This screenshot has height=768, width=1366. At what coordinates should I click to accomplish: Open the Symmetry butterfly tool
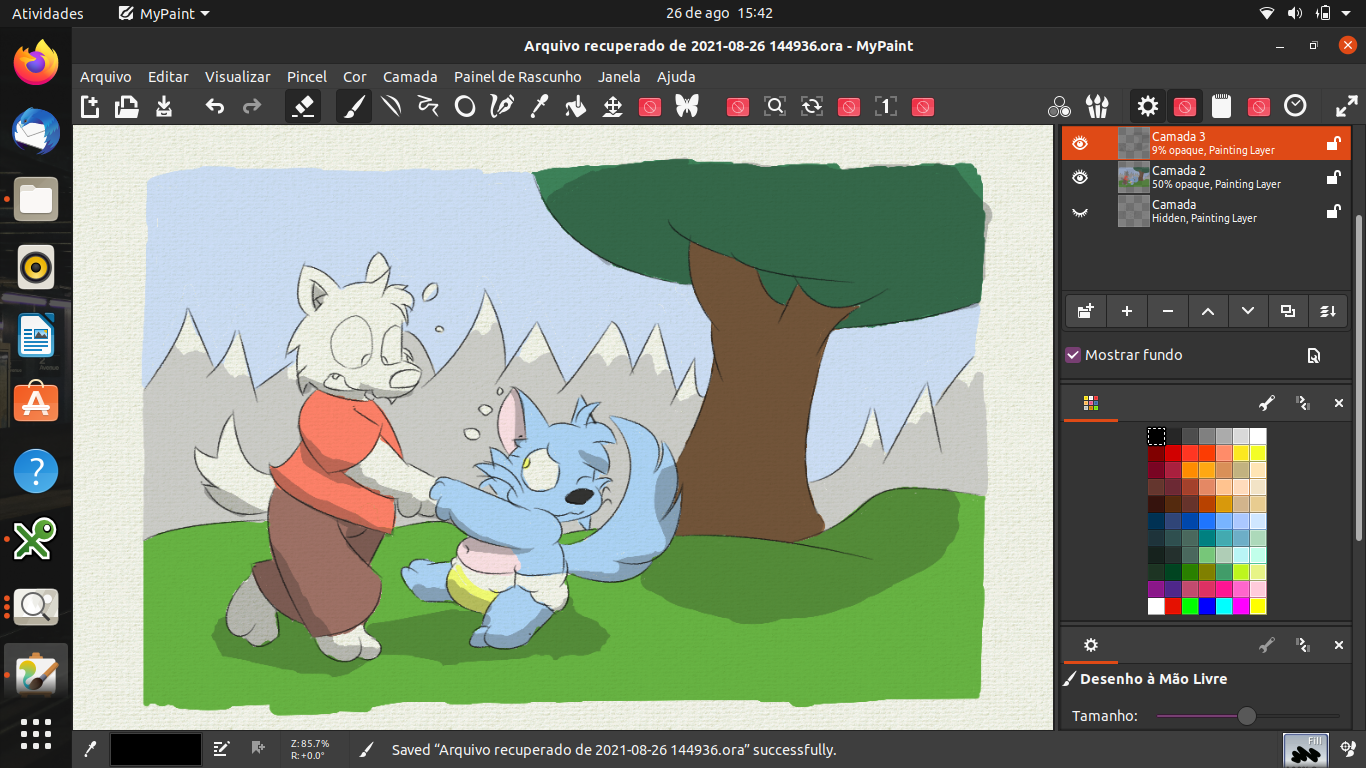coord(687,106)
